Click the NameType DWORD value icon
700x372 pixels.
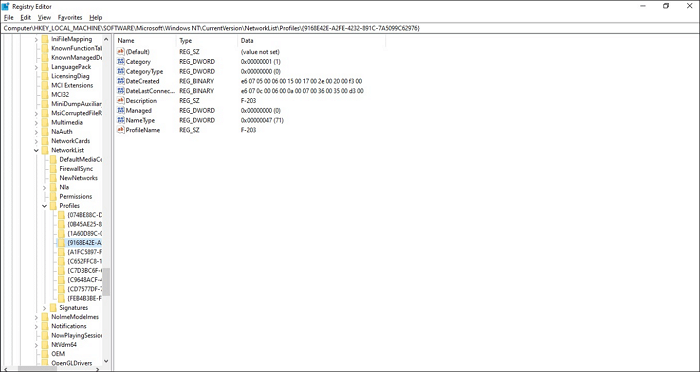(121, 120)
